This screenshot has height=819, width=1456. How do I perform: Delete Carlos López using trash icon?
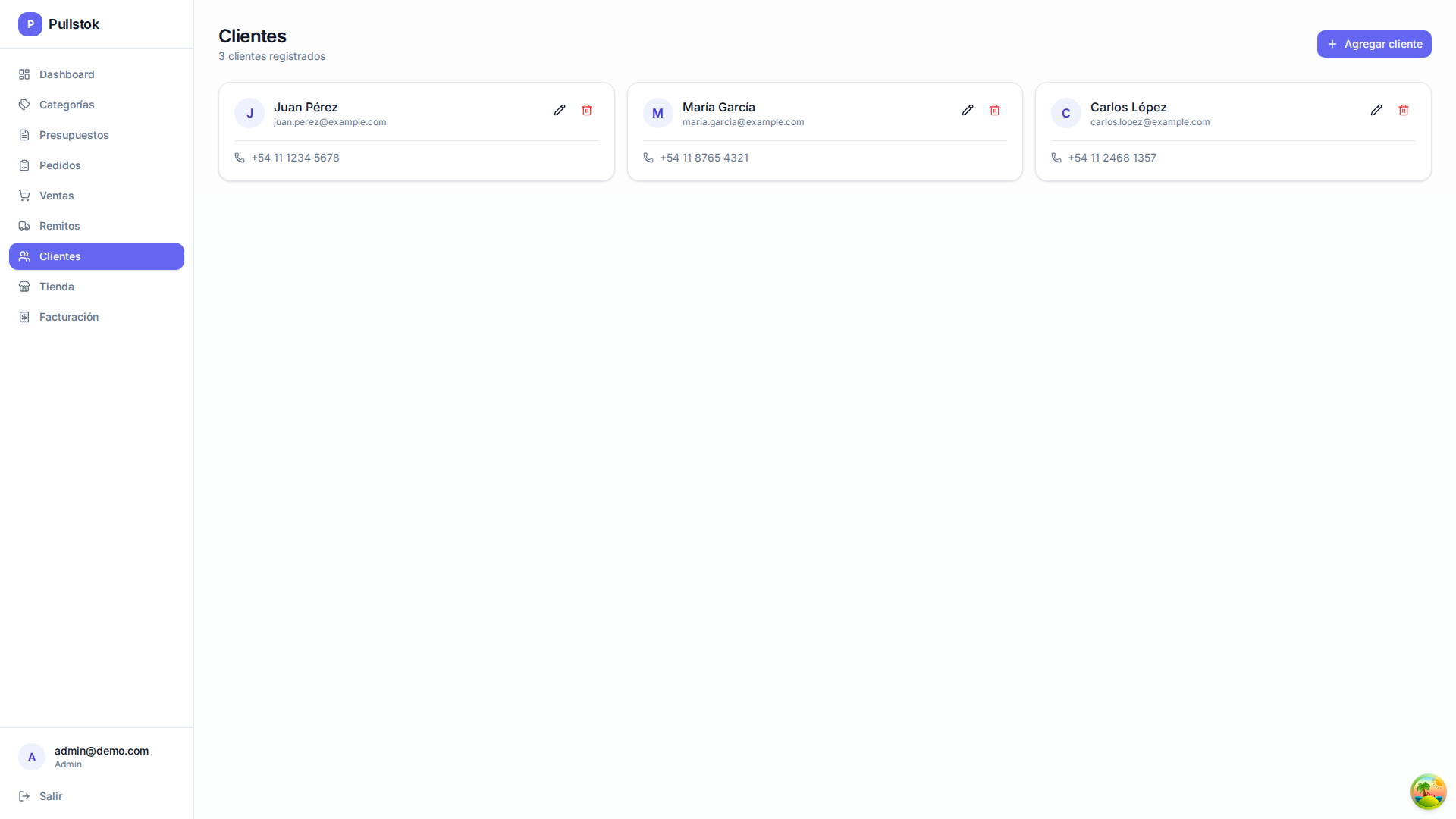click(1404, 110)
